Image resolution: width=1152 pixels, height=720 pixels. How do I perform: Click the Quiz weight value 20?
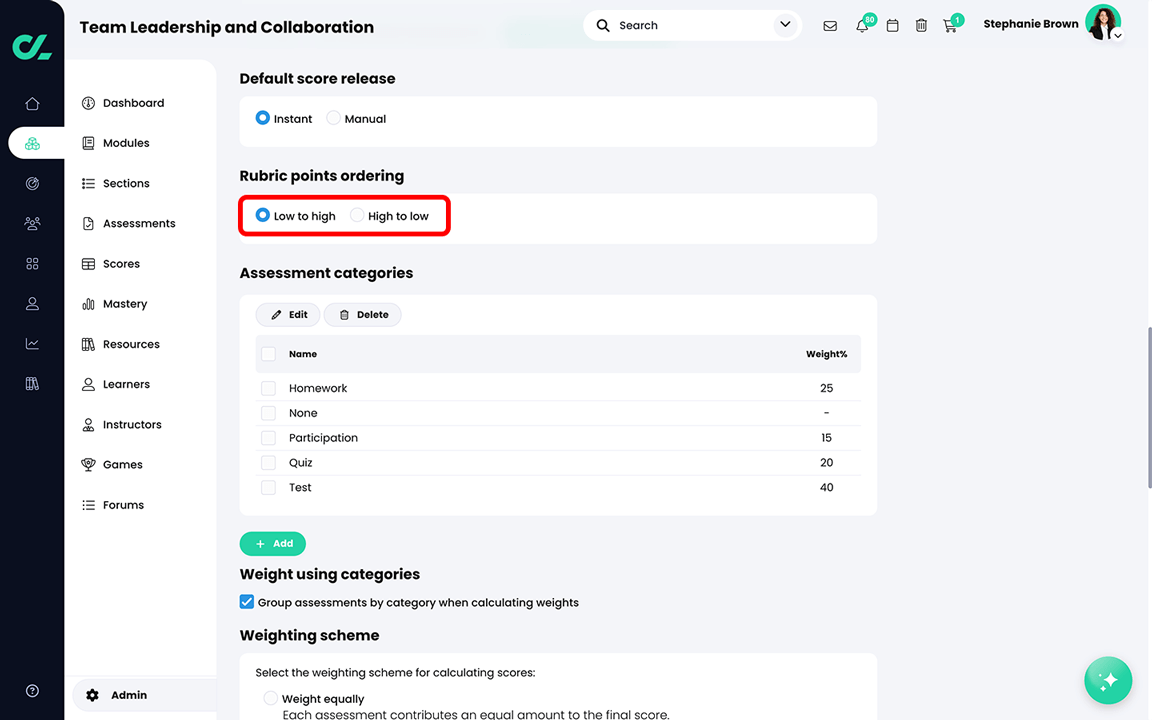click(827, 462)
